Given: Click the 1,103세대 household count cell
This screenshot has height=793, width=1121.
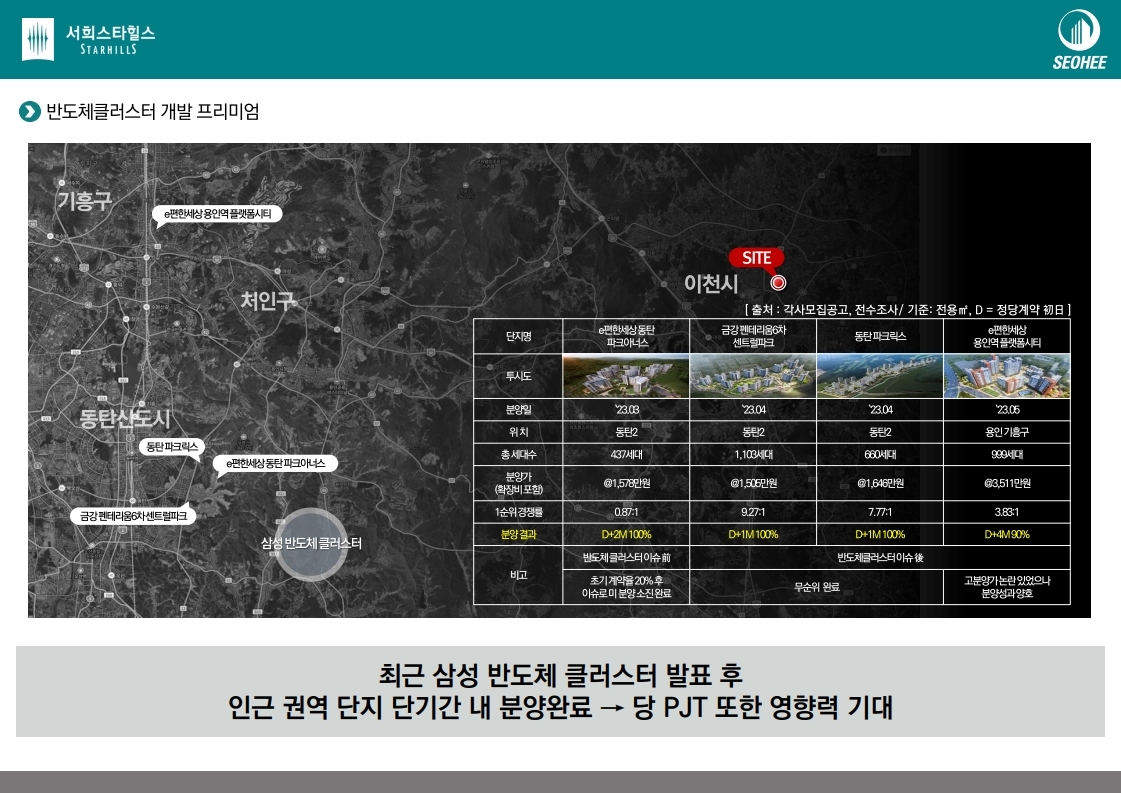Looking at the screenshot, I should click(753, 454).
